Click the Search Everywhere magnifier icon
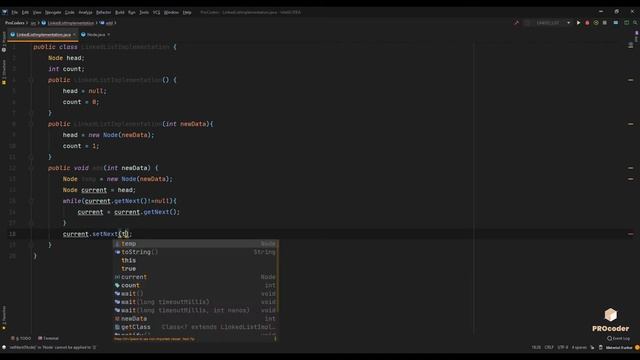Screen dimensions: 640x360 tap(635, 23)
